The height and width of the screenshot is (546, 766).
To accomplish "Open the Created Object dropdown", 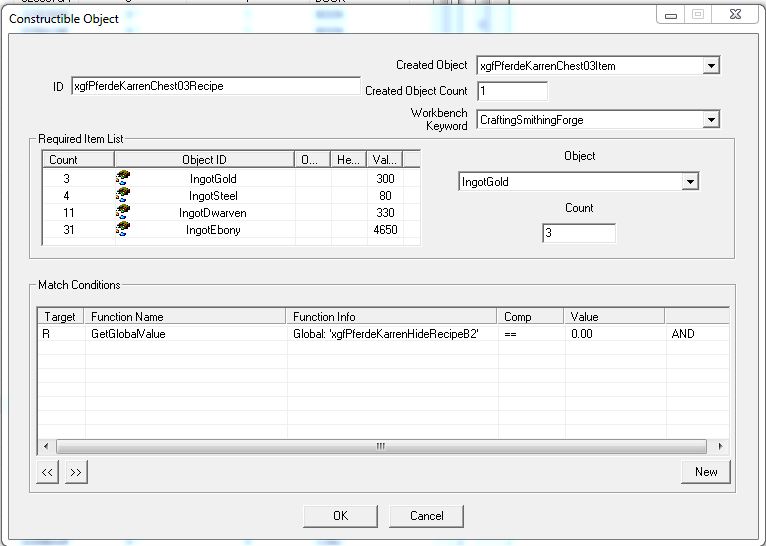I will pyautogui.click(x=711, y=65).
